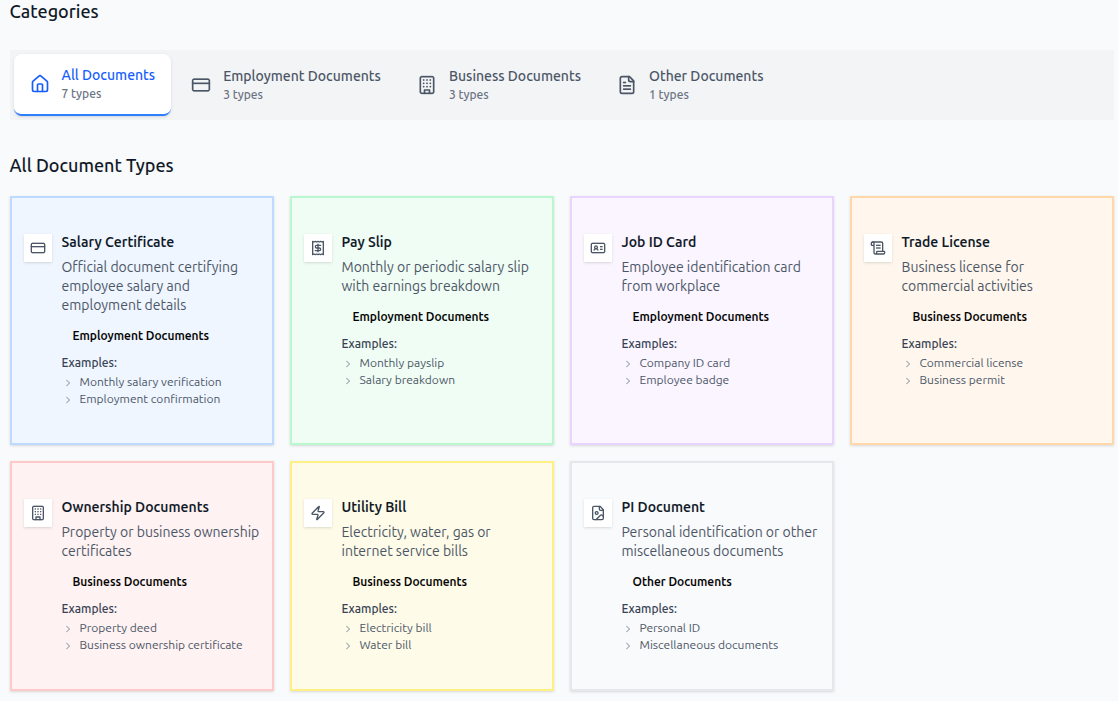Click the Utility Bill lightning icon
The width and height of the screenshot is (1118, 701).
318,513
